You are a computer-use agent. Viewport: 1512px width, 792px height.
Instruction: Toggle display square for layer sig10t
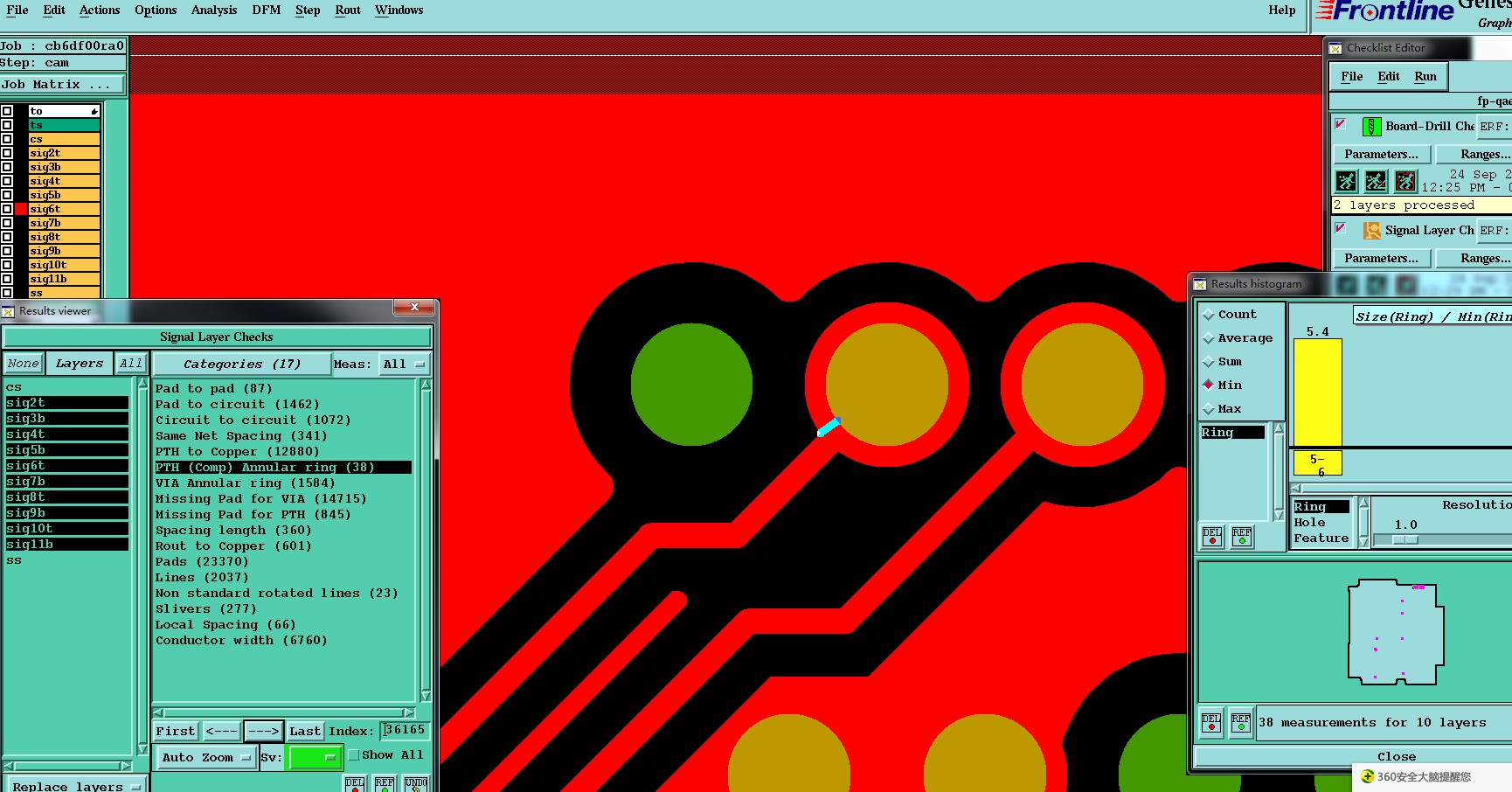(x=7, y=265)
